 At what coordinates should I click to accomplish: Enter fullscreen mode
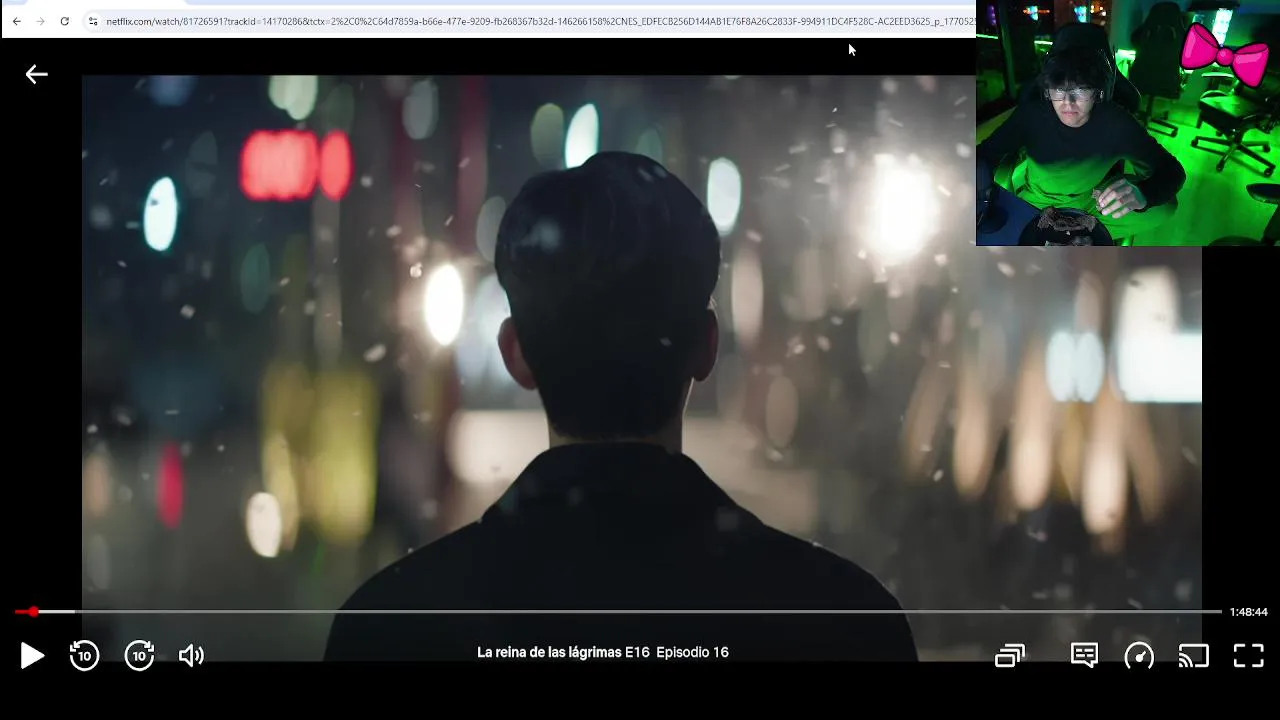(x=1248, y=656)
